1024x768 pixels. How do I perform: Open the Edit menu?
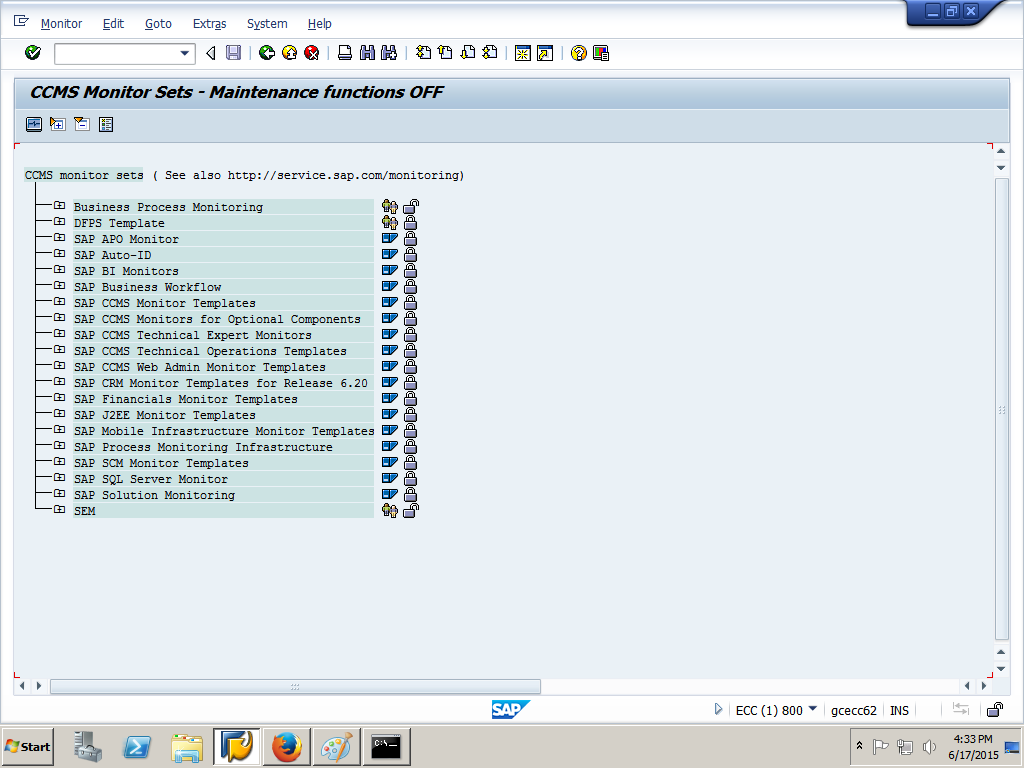click(x=113, y=24)
